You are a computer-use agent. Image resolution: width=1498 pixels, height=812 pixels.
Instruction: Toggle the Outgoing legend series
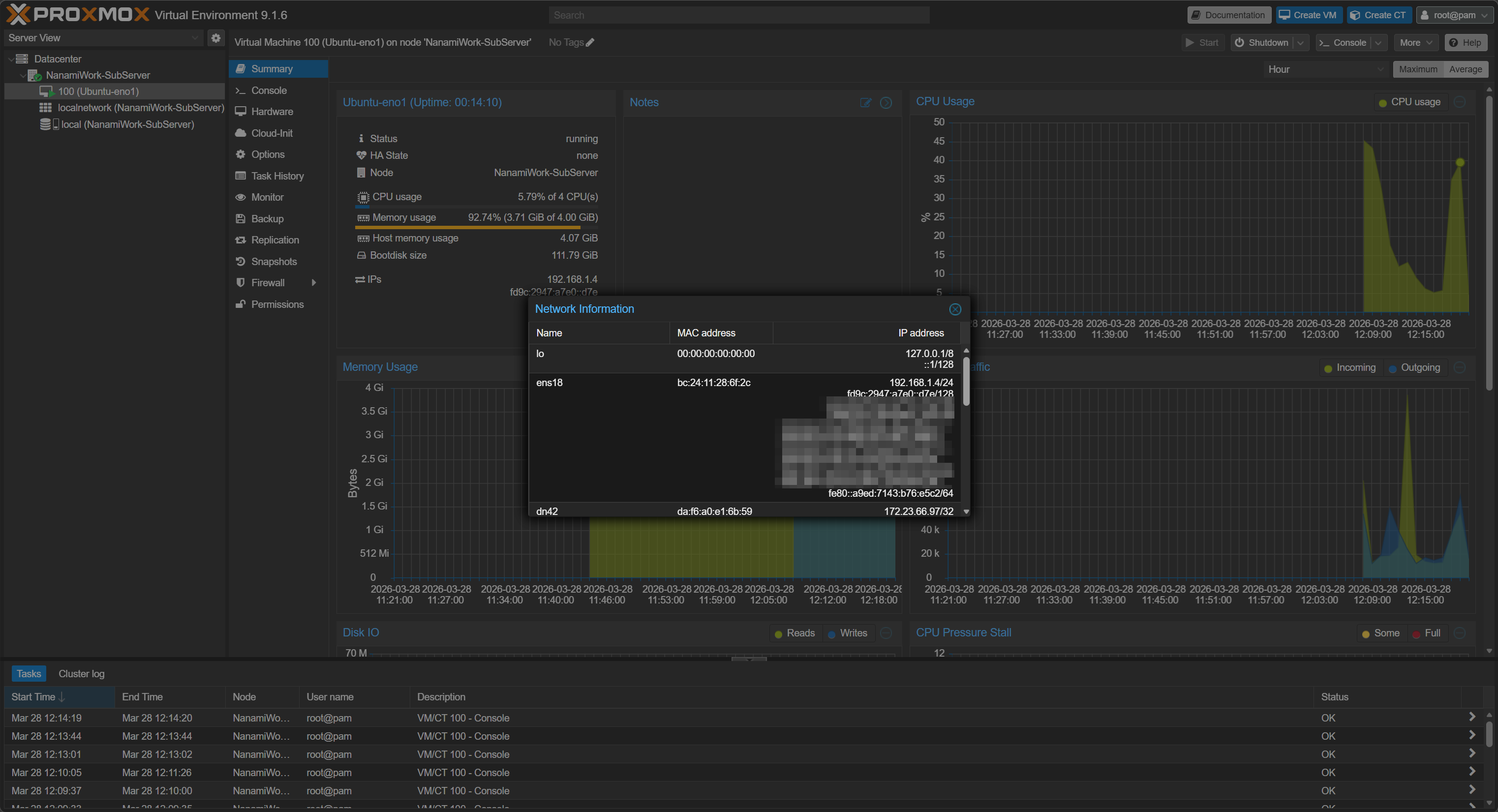[x=1414, y=367]
